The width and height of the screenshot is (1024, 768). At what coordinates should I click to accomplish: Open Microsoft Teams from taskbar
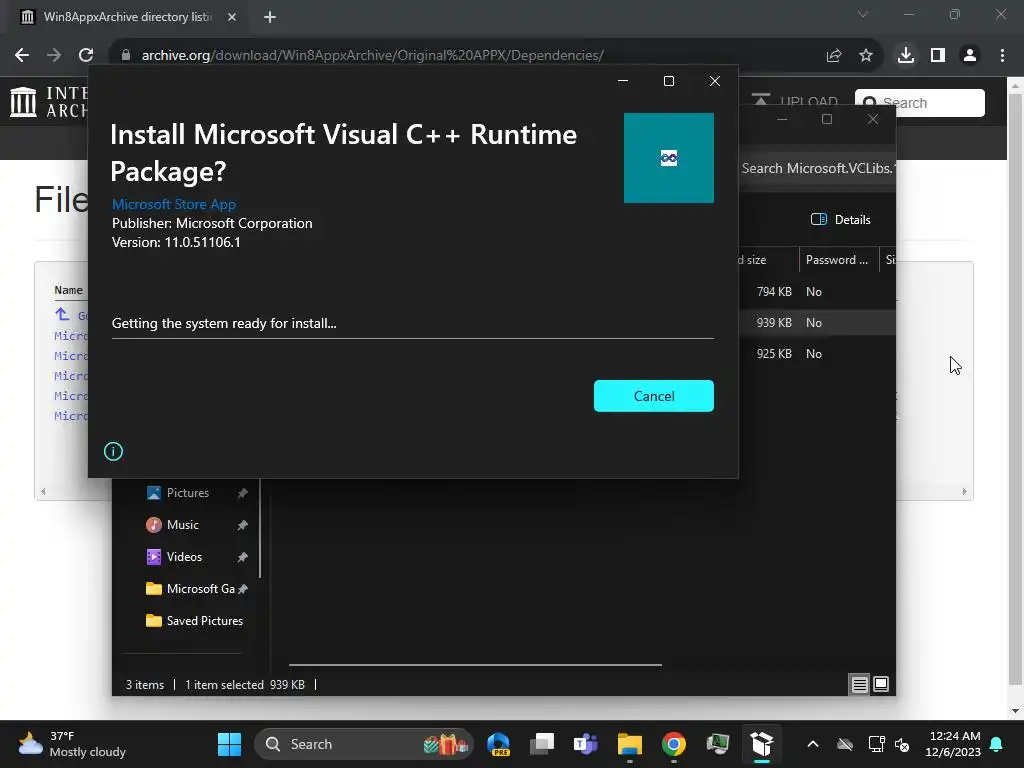[x=586, y=744]
